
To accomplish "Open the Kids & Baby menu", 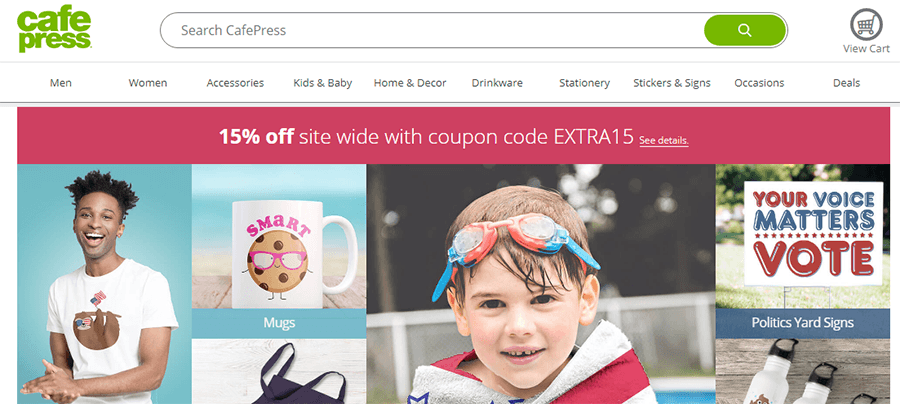I will pyautogui.click(x=323, y=83).
